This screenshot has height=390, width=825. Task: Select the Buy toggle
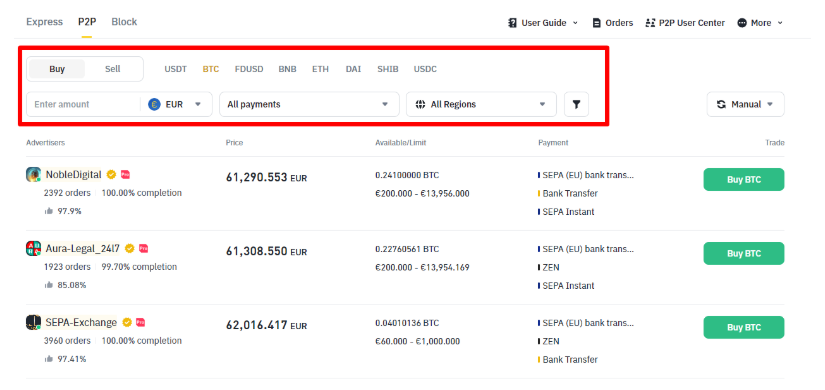(57, 69)
